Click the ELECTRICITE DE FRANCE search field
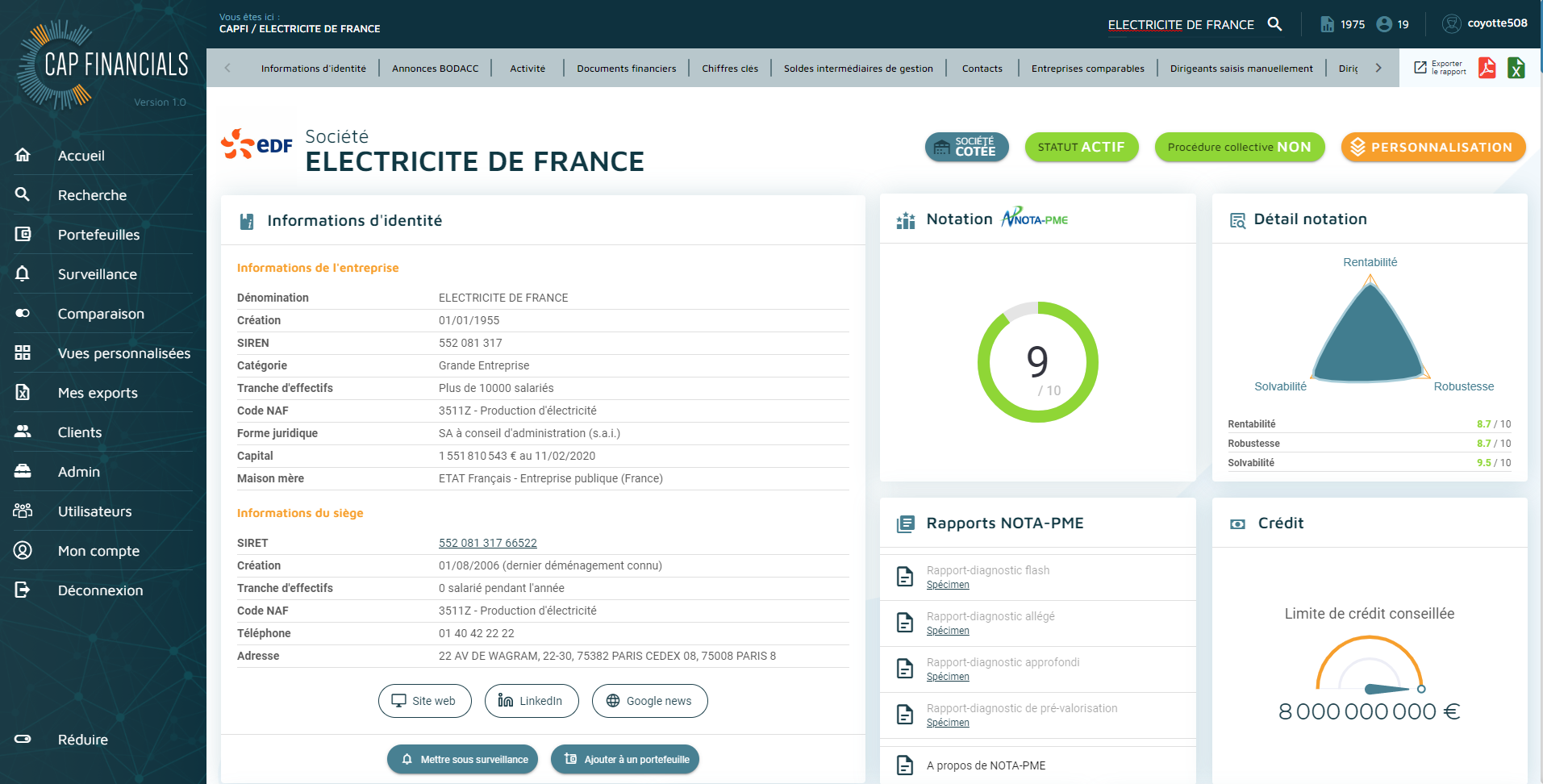 pyautogui.click(x=1181, y=25)
